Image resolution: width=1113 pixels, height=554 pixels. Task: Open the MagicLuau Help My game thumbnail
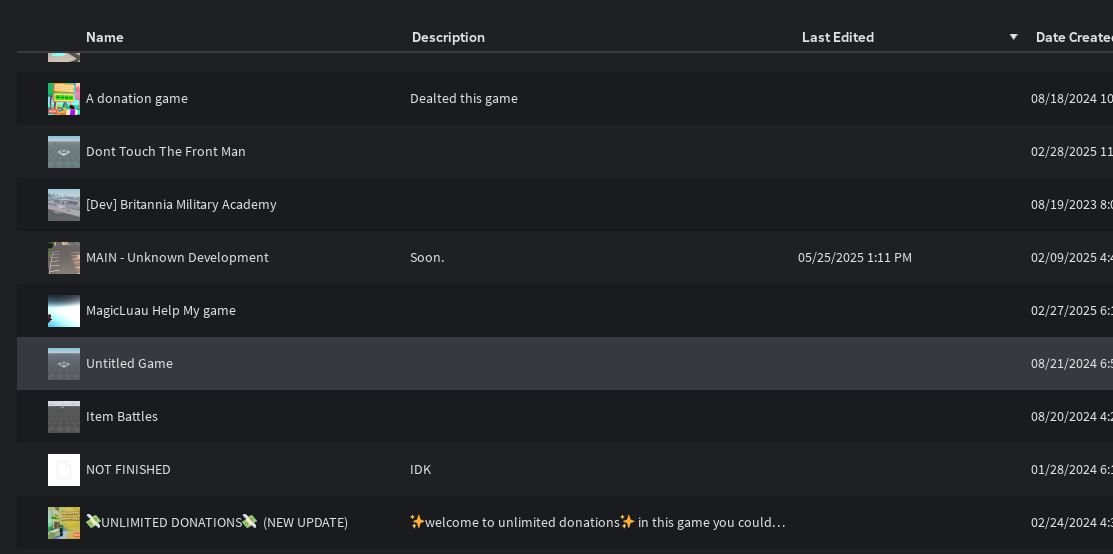(x=64, y=311)
